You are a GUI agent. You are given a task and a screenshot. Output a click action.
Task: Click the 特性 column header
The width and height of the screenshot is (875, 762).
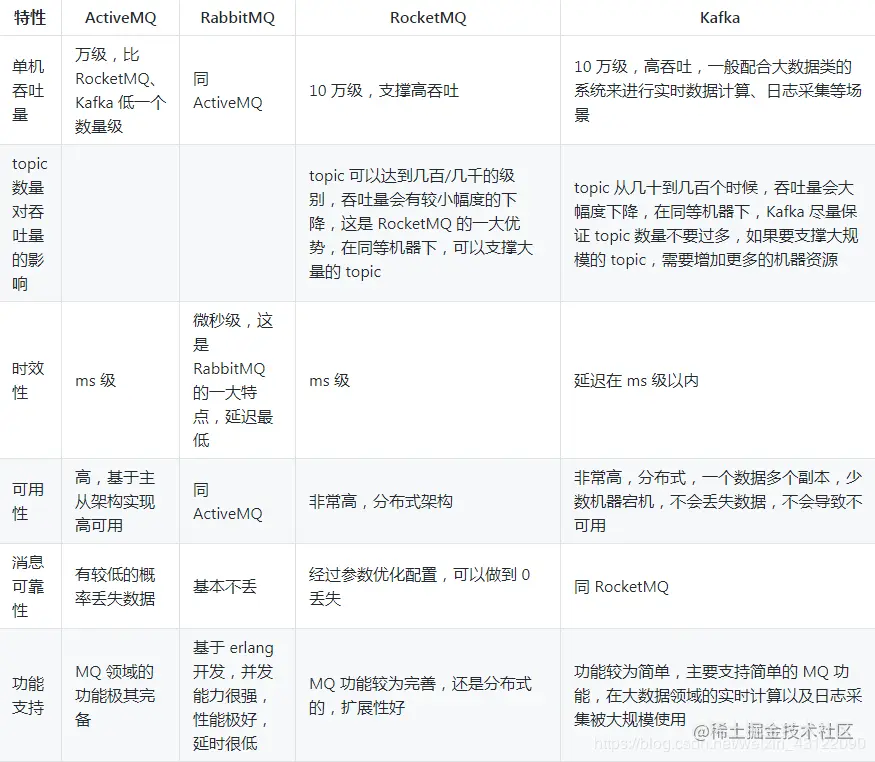pyautogui.click(x=30, y=18)
